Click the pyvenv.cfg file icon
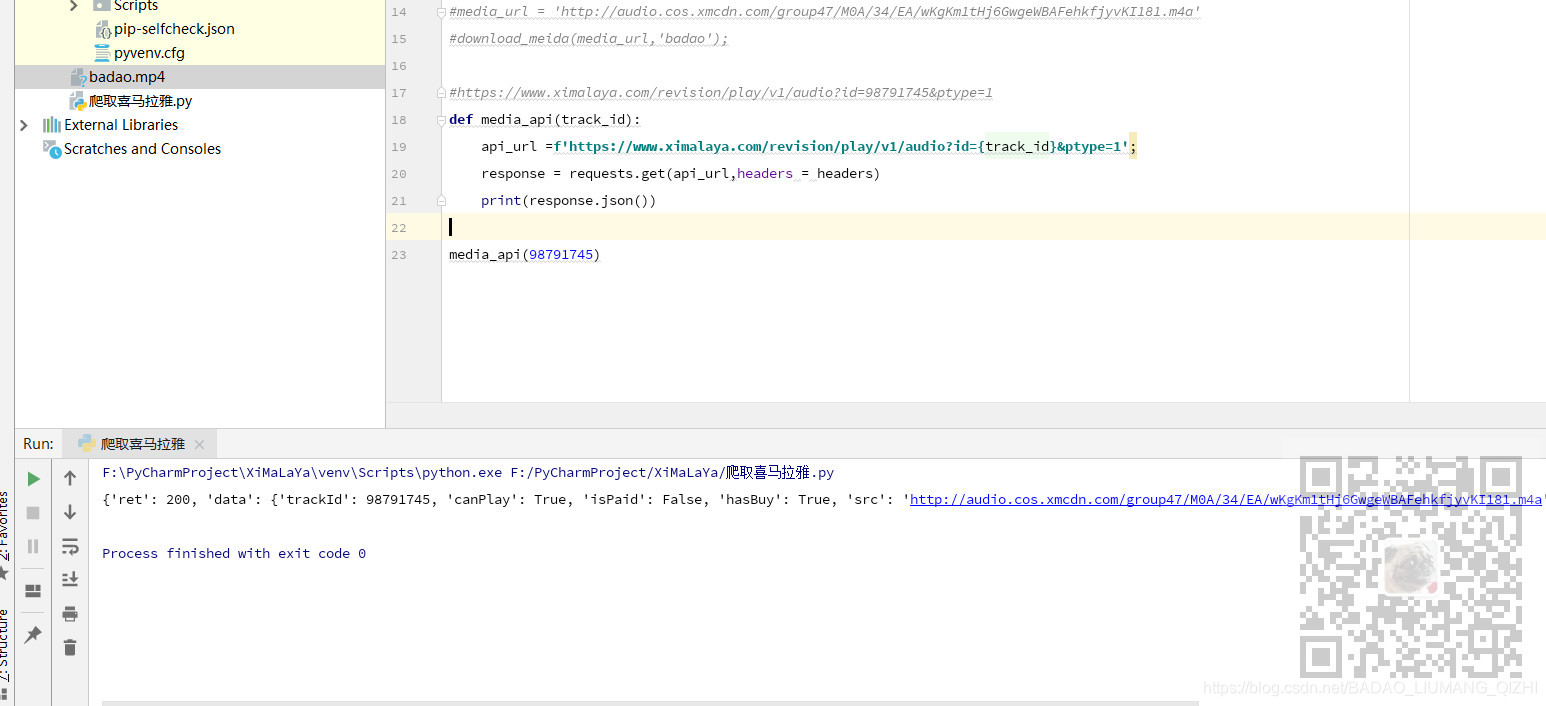Screen dimensions: 1546x706 [x=102, y=53]
